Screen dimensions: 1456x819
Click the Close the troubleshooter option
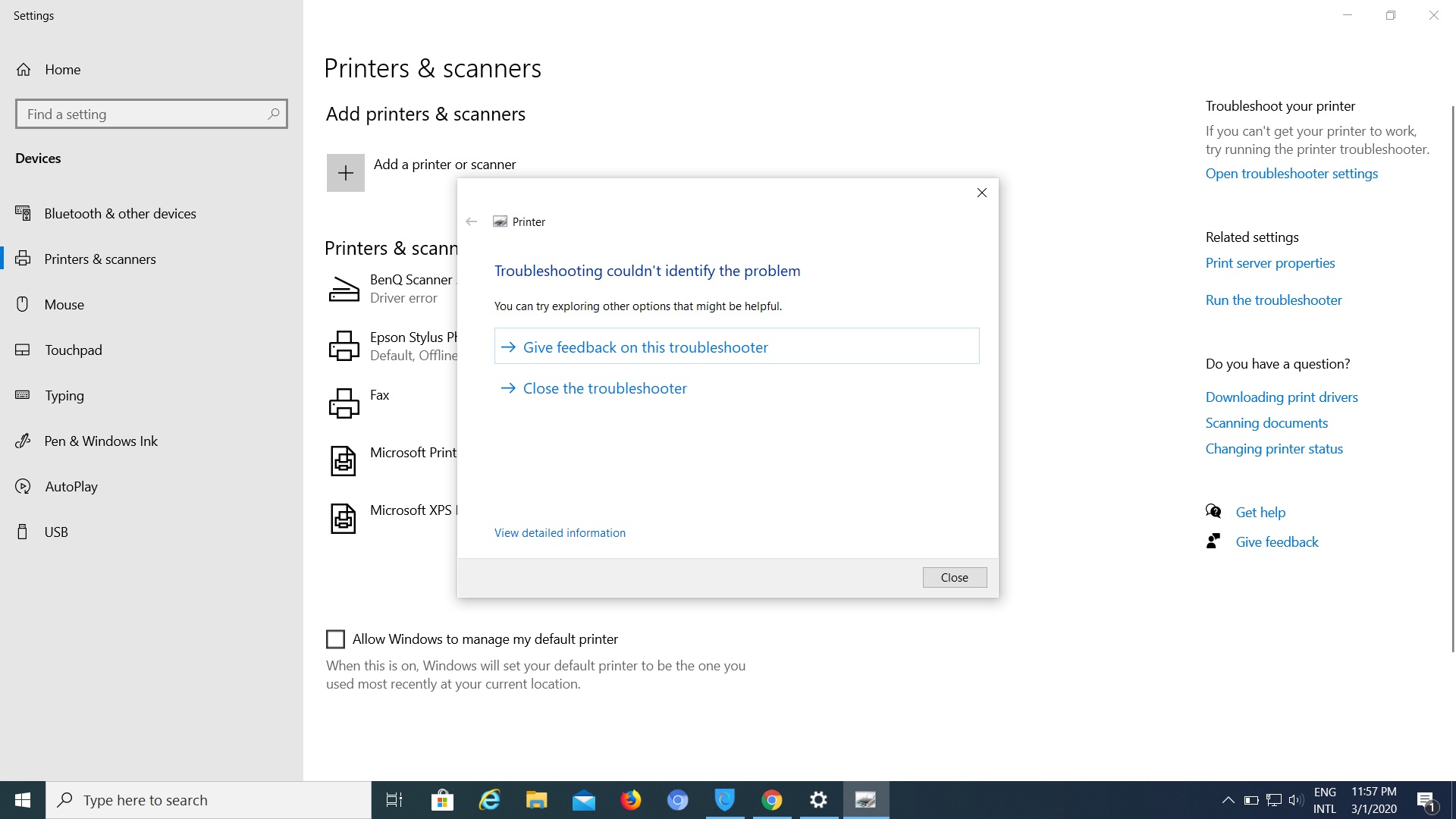[x=605, y=388]
